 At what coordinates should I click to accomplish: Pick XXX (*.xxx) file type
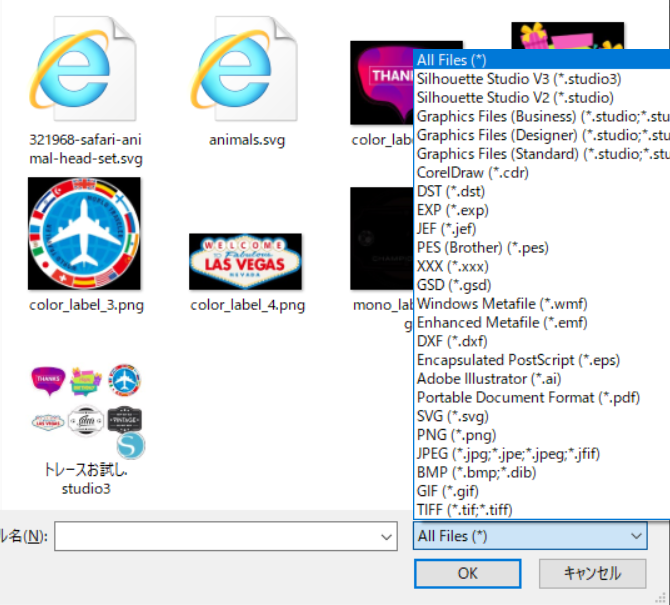541,266
